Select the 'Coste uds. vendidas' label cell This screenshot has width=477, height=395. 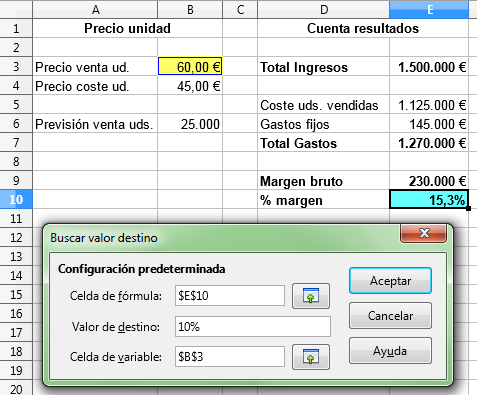[323, 104]
